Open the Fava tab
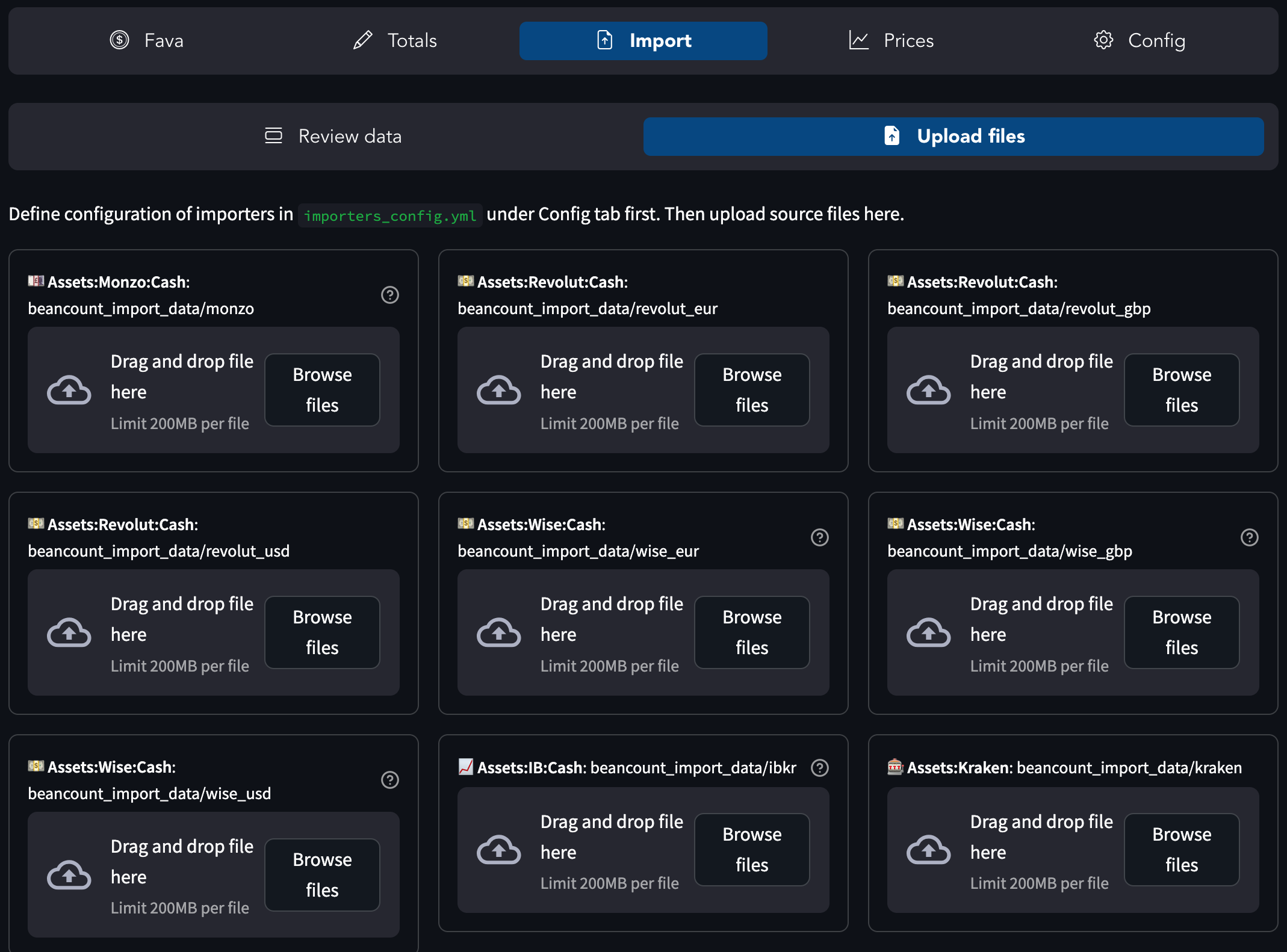This screenshot has width=1287, height=952. (x=147, y=40)
